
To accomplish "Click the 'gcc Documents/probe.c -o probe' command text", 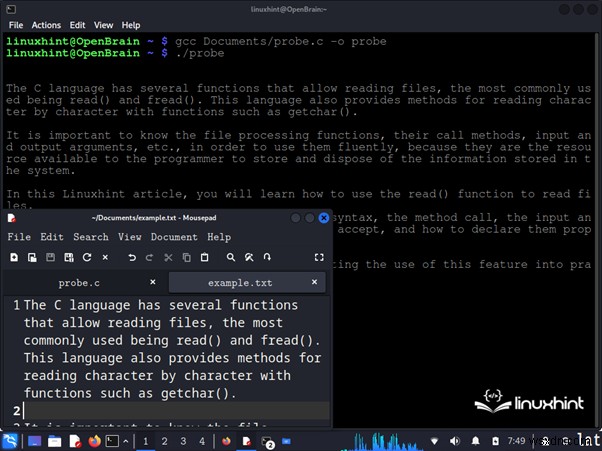I will click(x=281, y=41).
